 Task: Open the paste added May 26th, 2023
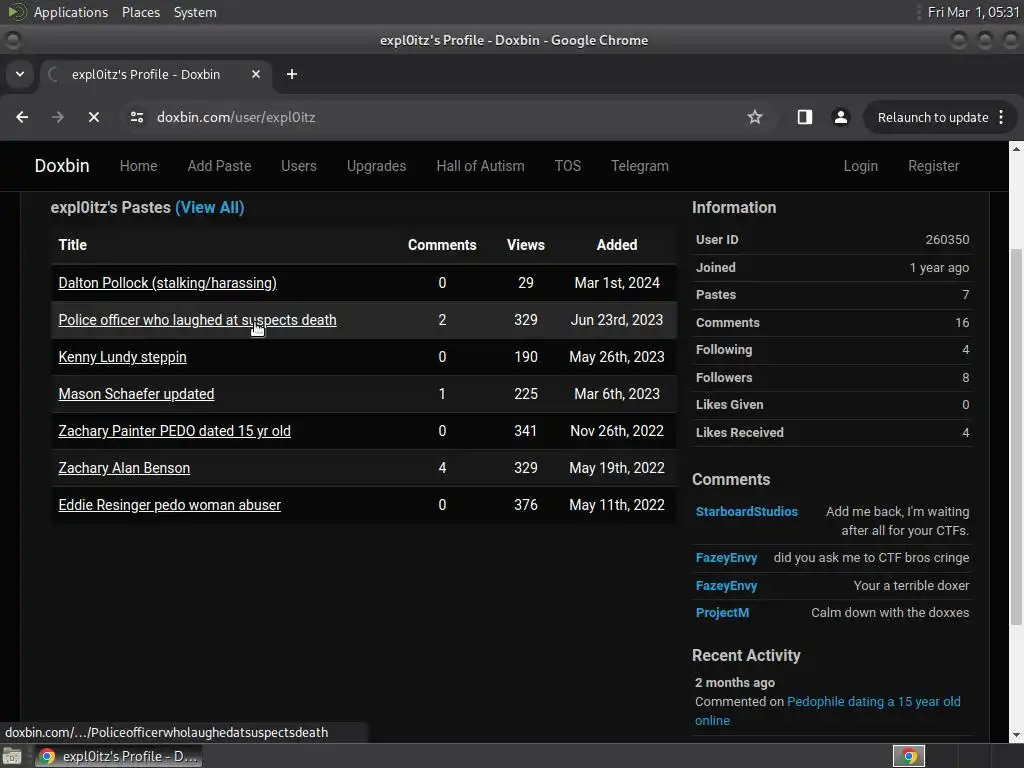click(x=122, y=357)
